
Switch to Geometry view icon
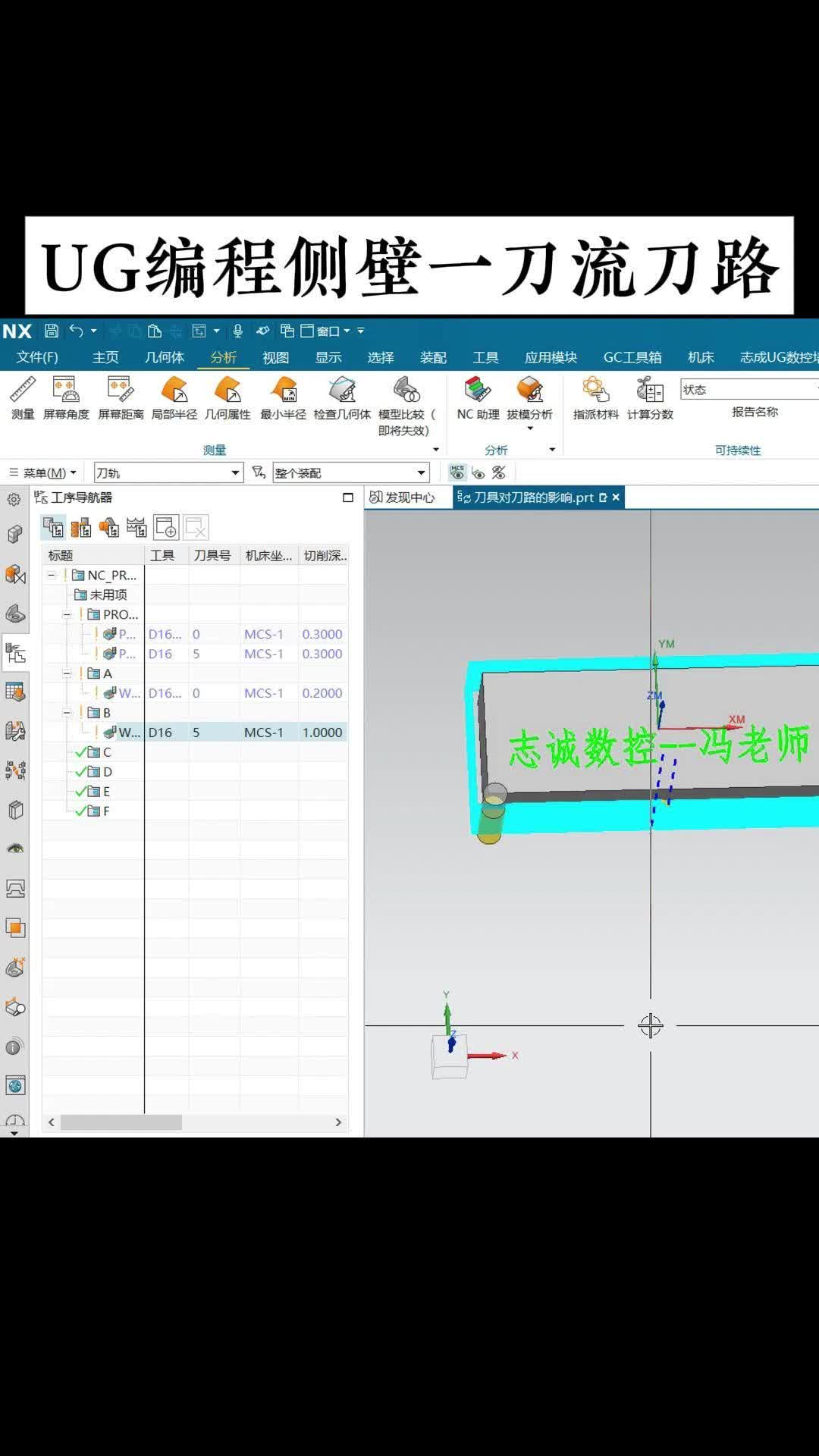point(109,527)
